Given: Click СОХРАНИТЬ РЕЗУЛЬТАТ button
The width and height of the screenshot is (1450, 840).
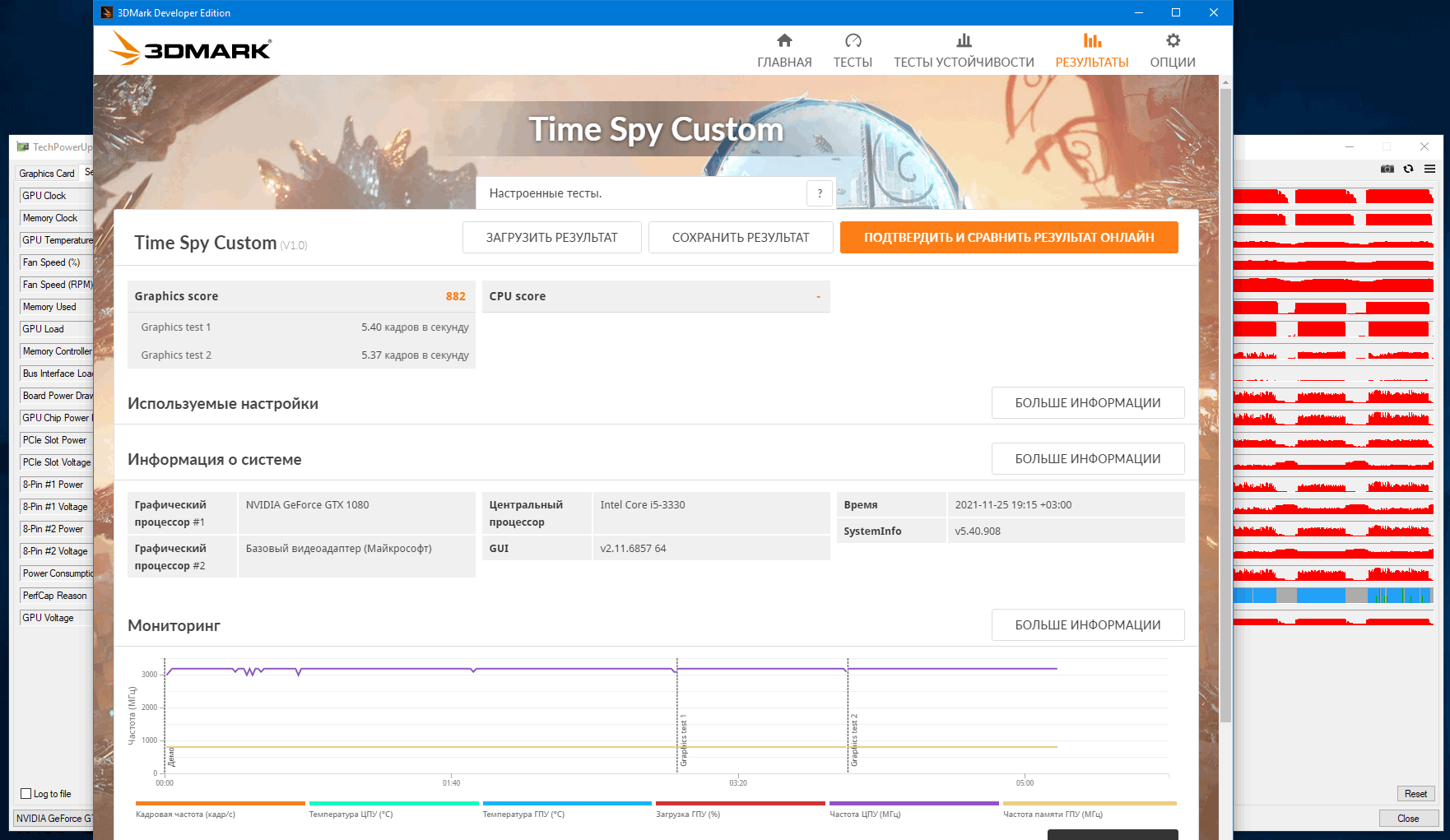Looking at the screenshot, I should coord(741,237).
